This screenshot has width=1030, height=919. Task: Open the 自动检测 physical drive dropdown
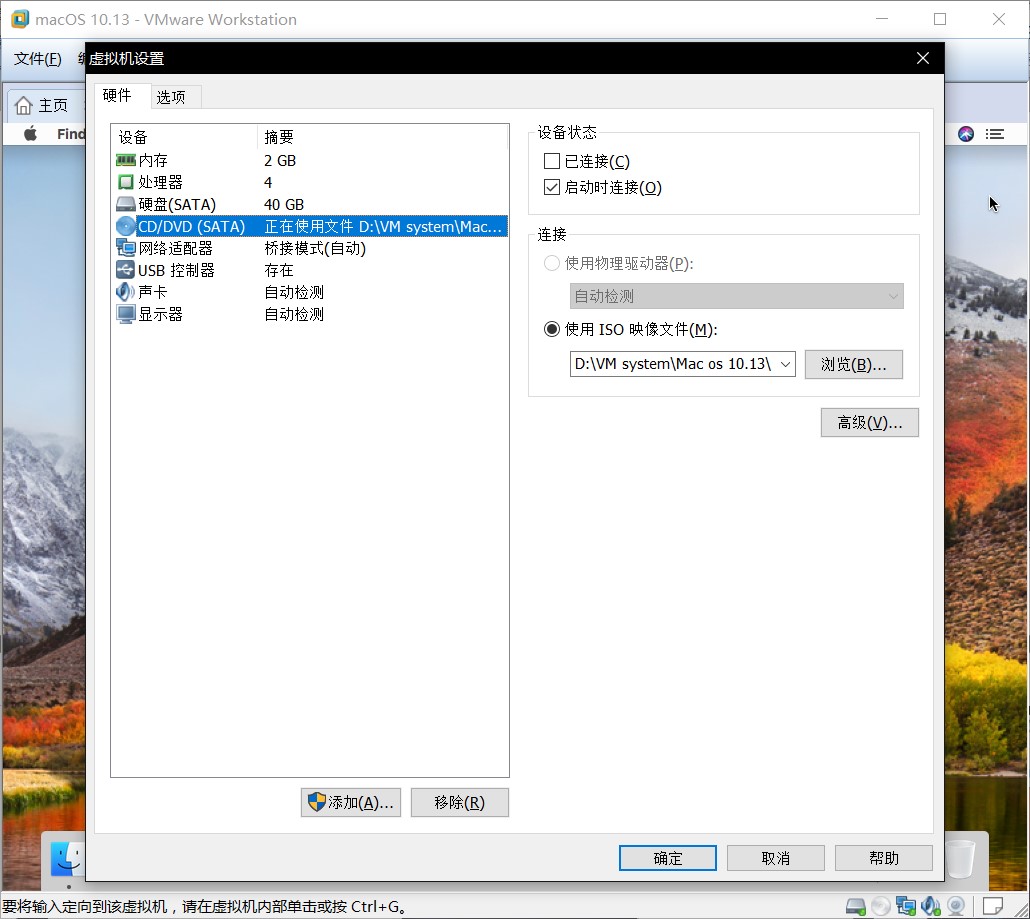736,296
